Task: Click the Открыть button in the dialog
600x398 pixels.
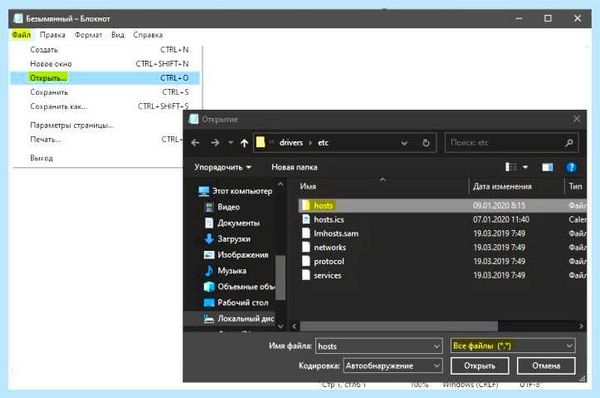Action: coord(479,366)
